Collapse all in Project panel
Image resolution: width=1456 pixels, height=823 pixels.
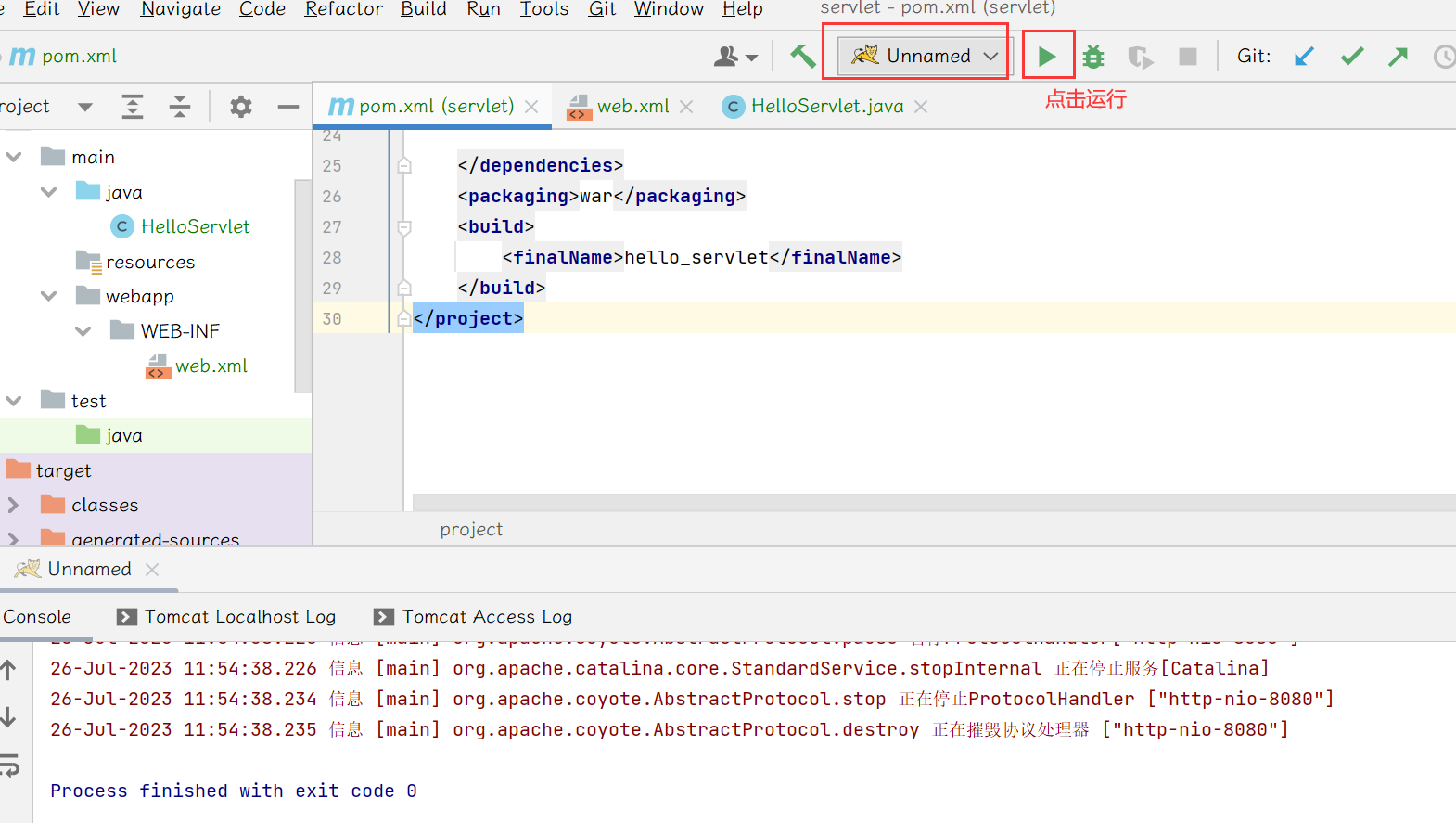pos(180,107)
